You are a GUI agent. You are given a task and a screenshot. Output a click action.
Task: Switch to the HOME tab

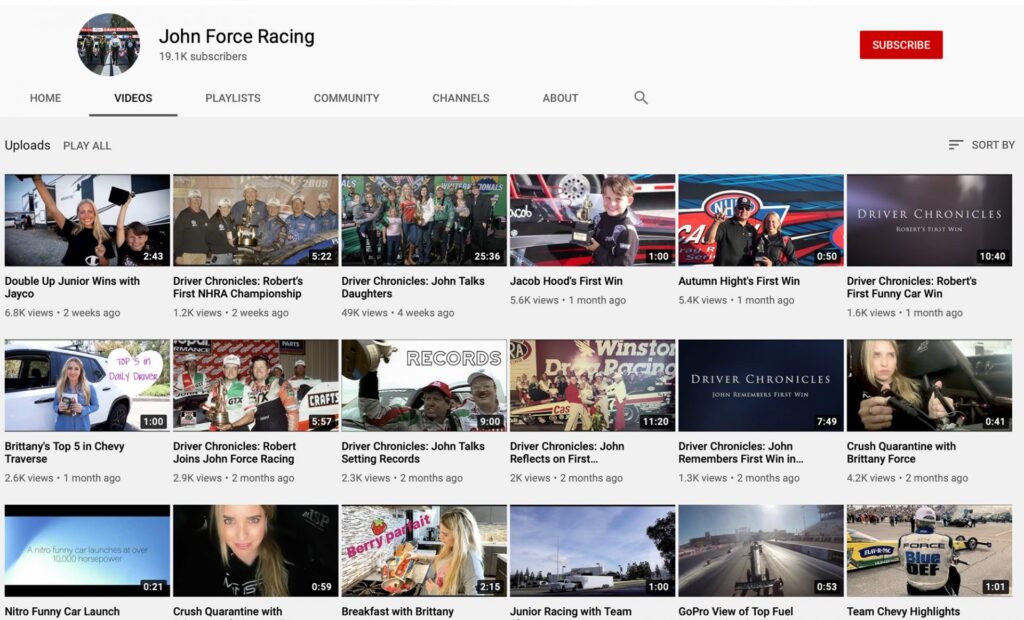point(44,98)
